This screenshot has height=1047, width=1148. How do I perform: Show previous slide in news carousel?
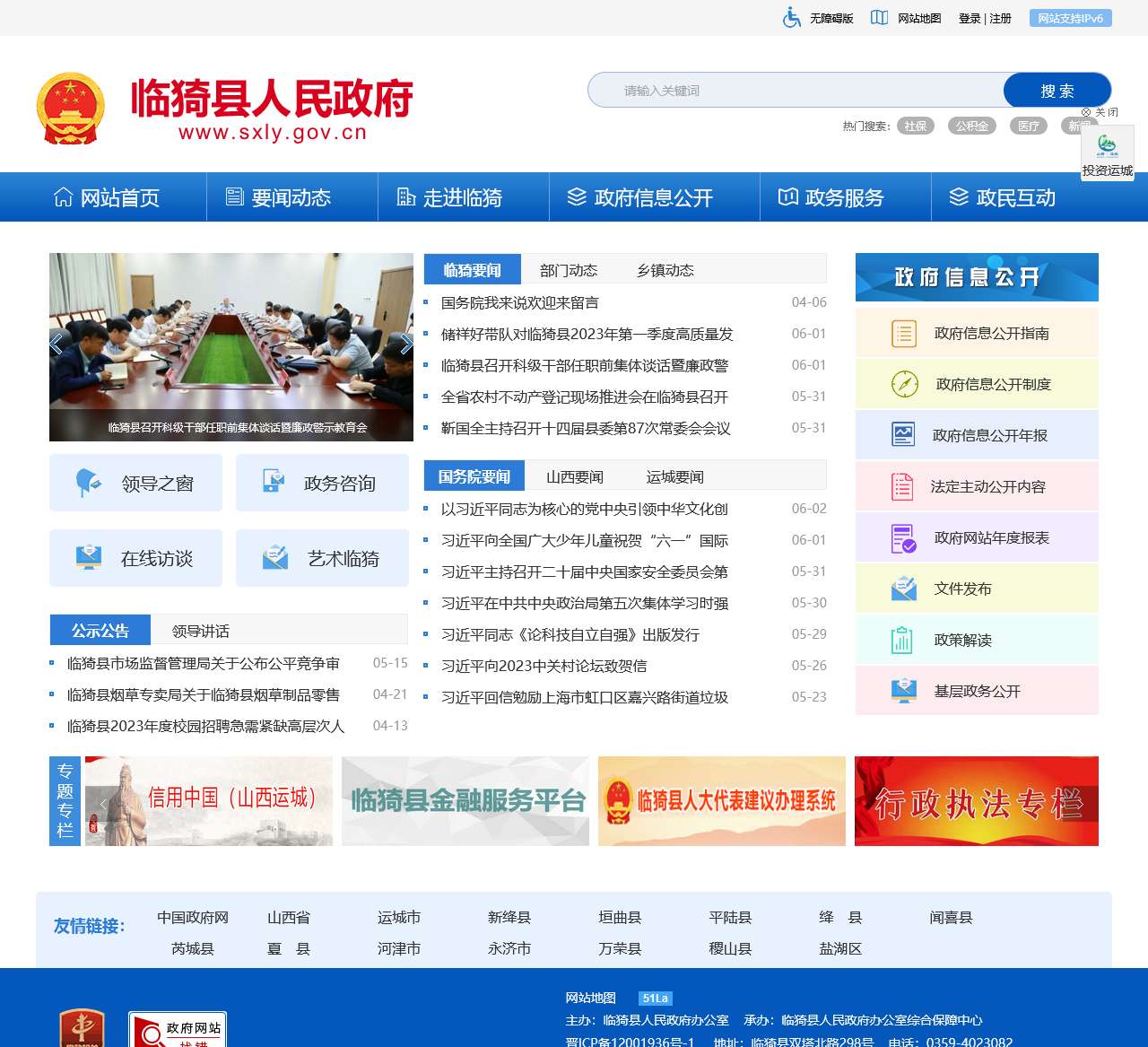pyautogui.click(x=57, y=345)
